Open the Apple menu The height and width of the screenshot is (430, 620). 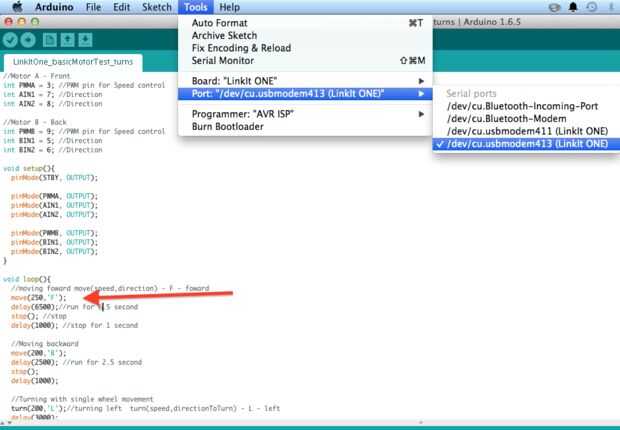[x=17, y=7]
